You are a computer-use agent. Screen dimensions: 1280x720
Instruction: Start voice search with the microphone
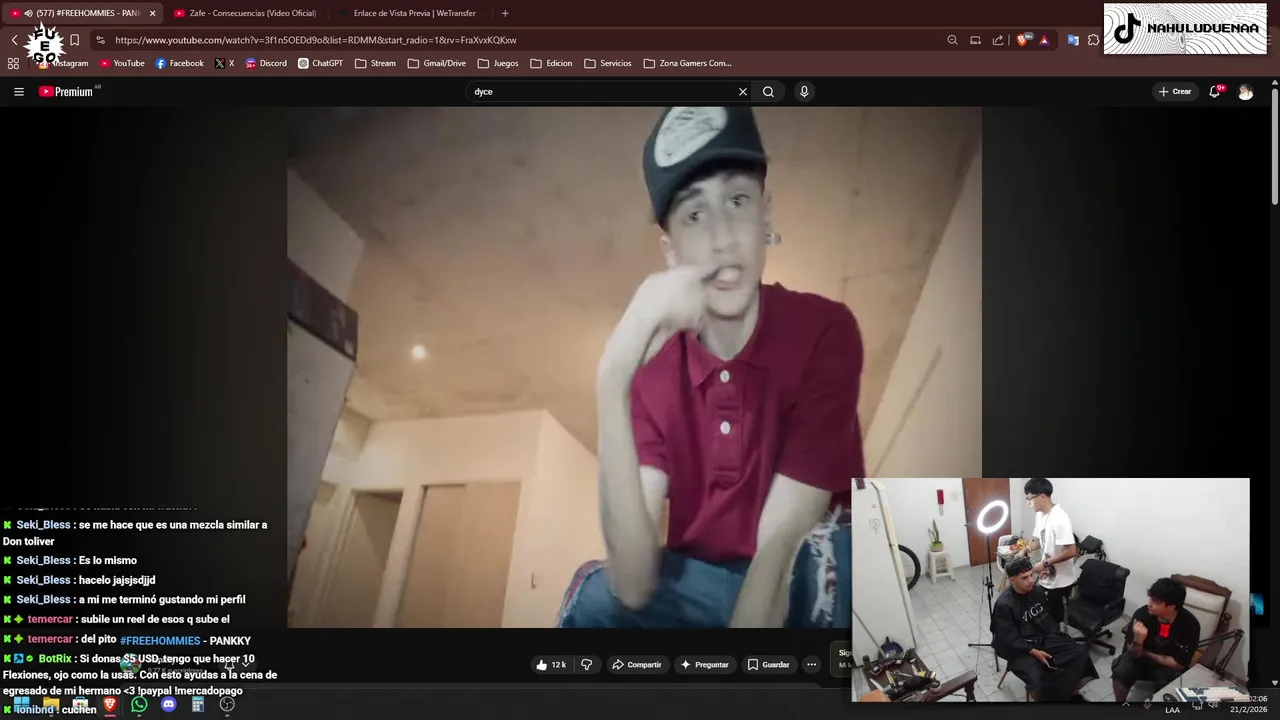pyautogui.click(x=804, y=91)
